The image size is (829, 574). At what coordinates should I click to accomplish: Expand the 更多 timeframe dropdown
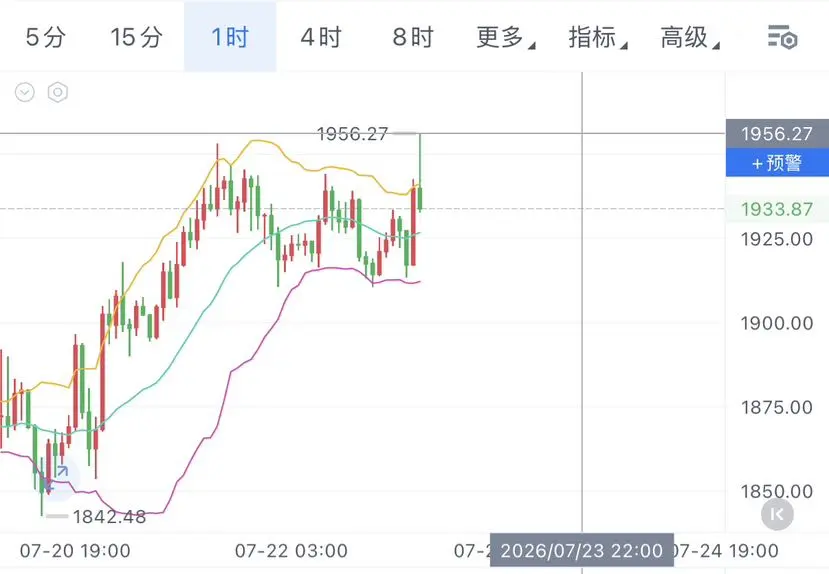coord(505,38)
